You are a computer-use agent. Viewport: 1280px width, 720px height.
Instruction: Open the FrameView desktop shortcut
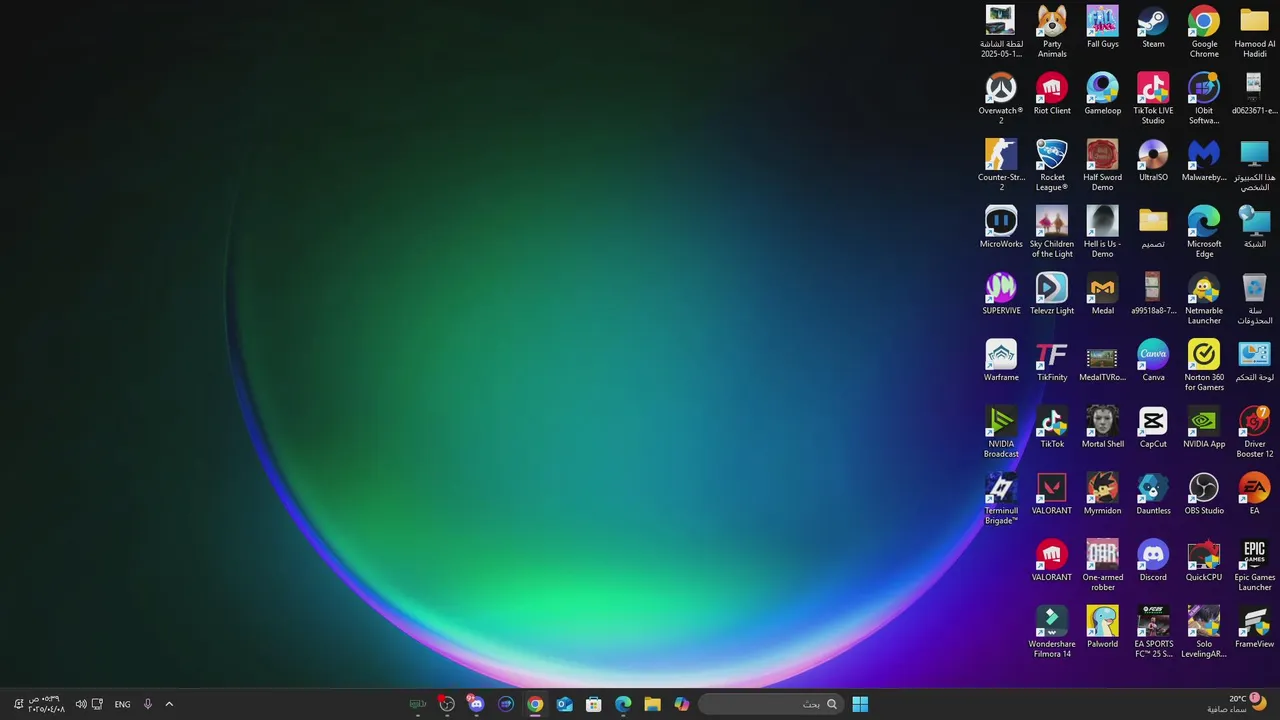pos(1254,627)
